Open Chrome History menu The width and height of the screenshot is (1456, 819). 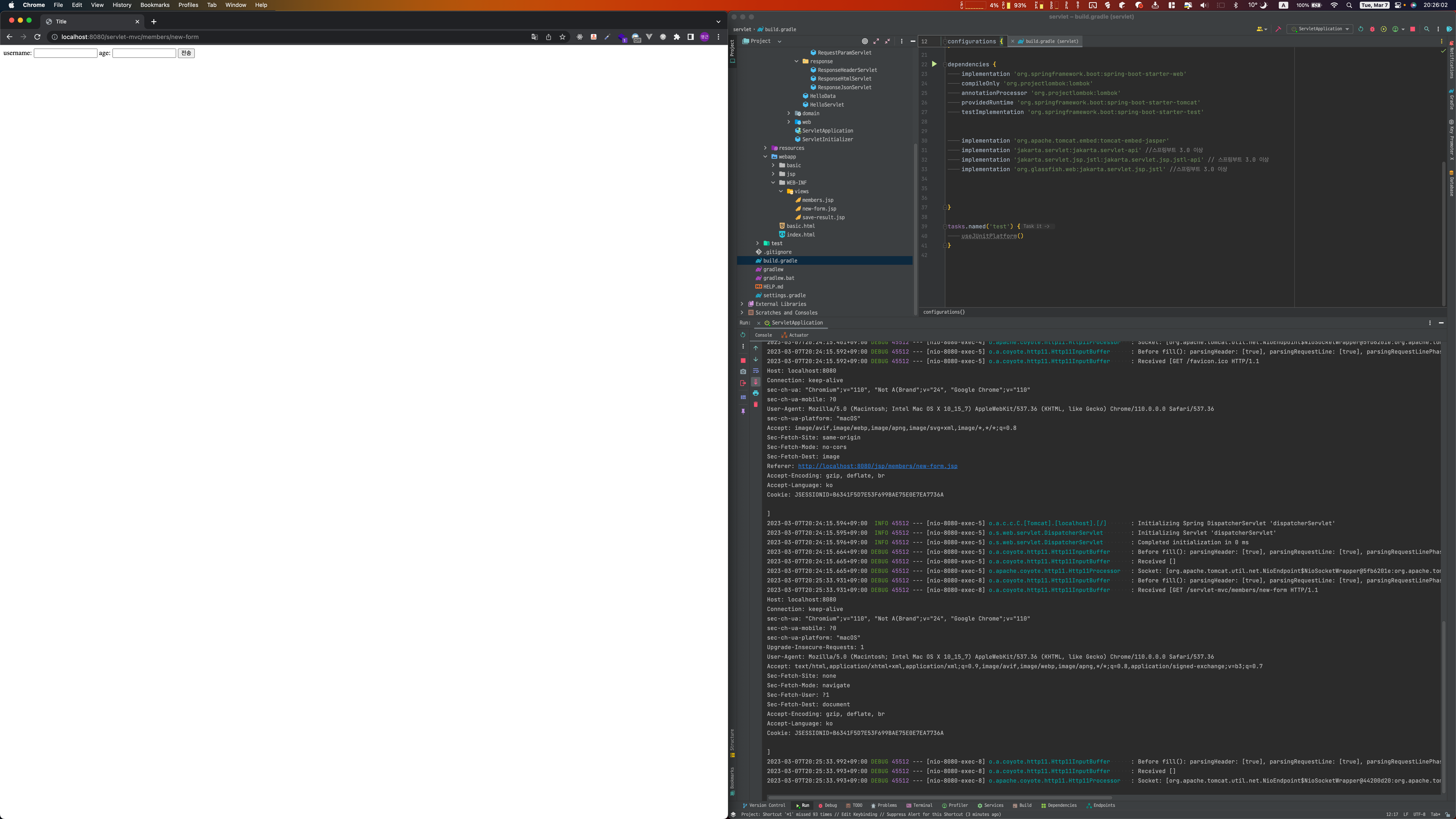pos(122,5)
